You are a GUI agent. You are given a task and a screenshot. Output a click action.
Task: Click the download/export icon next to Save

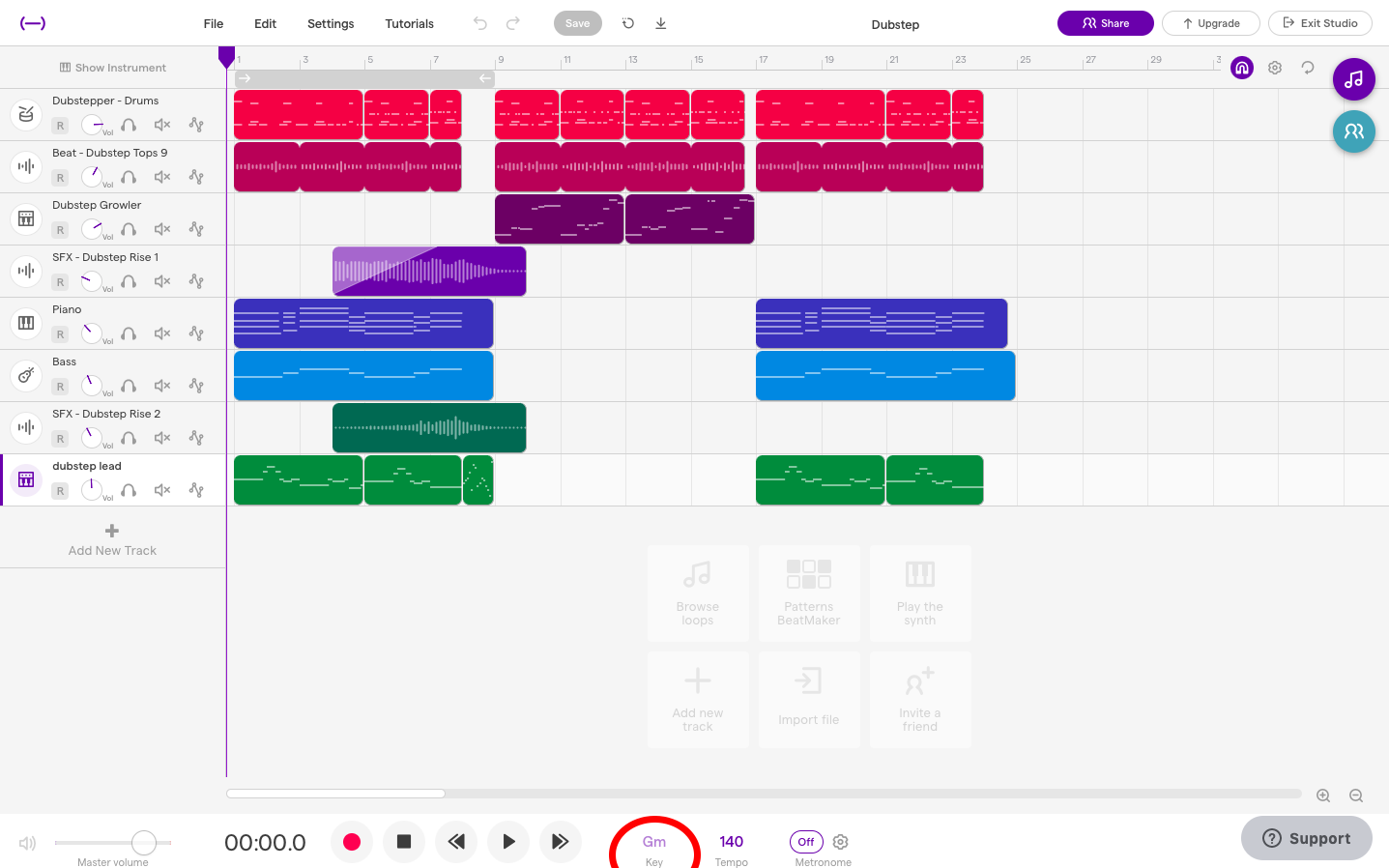(x=661, y=23)
